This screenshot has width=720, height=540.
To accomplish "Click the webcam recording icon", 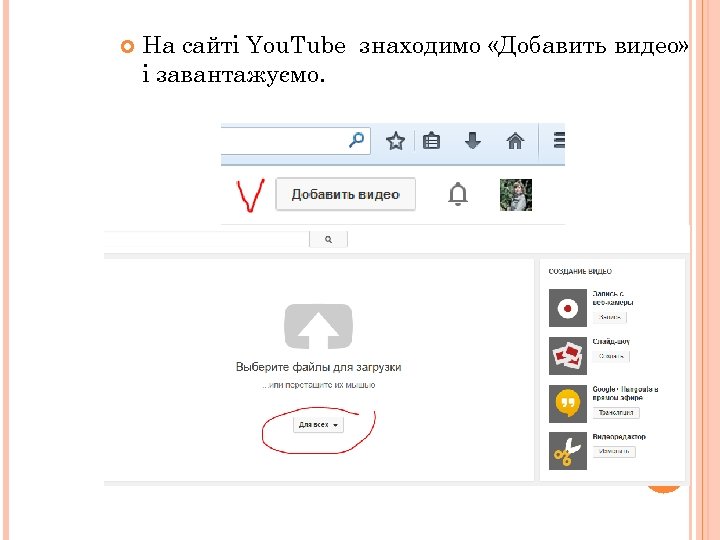I will point(568,308).
